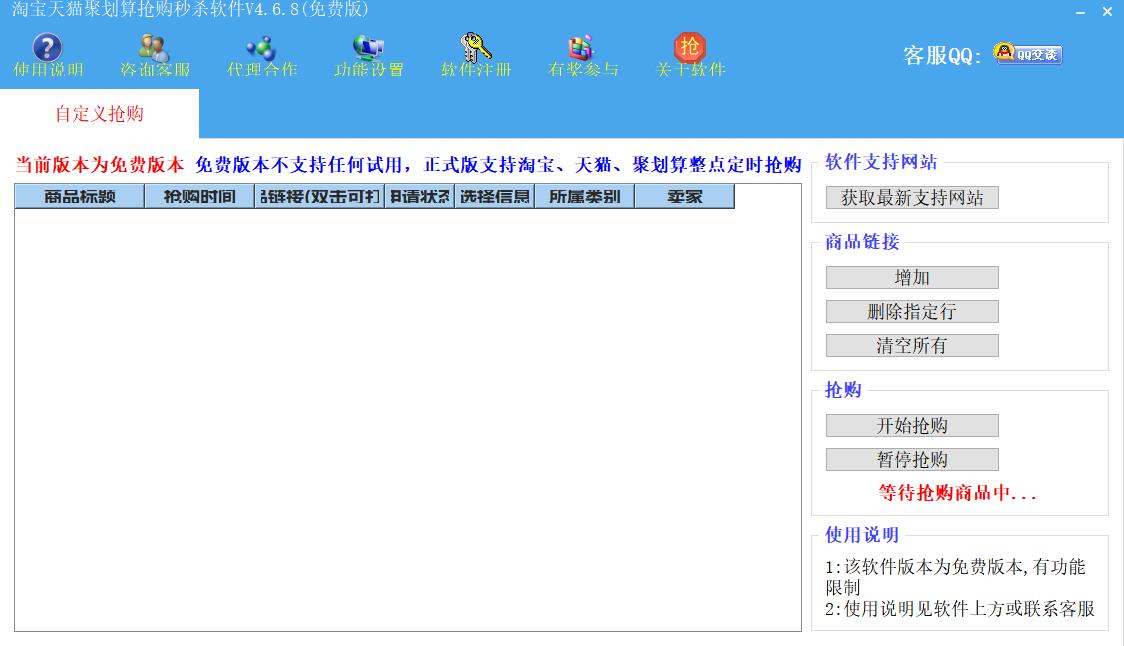Image resolution: width=1124 pixels, height=646 pixels.
Task: Pause using the 暂停抢购 button
Action: 912,460
